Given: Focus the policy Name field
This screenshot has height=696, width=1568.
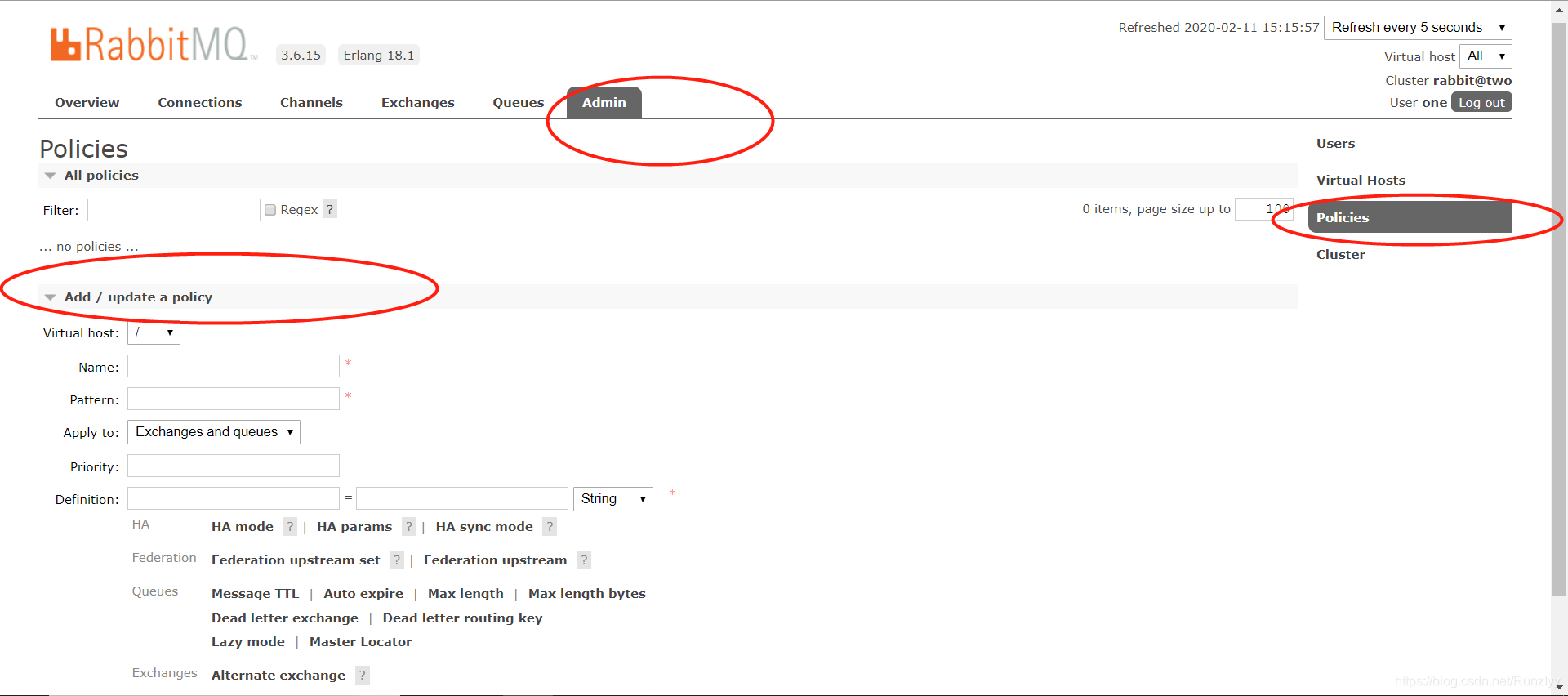Looking at the screenshot, I should pyautogui.click(x=234, y=366).
